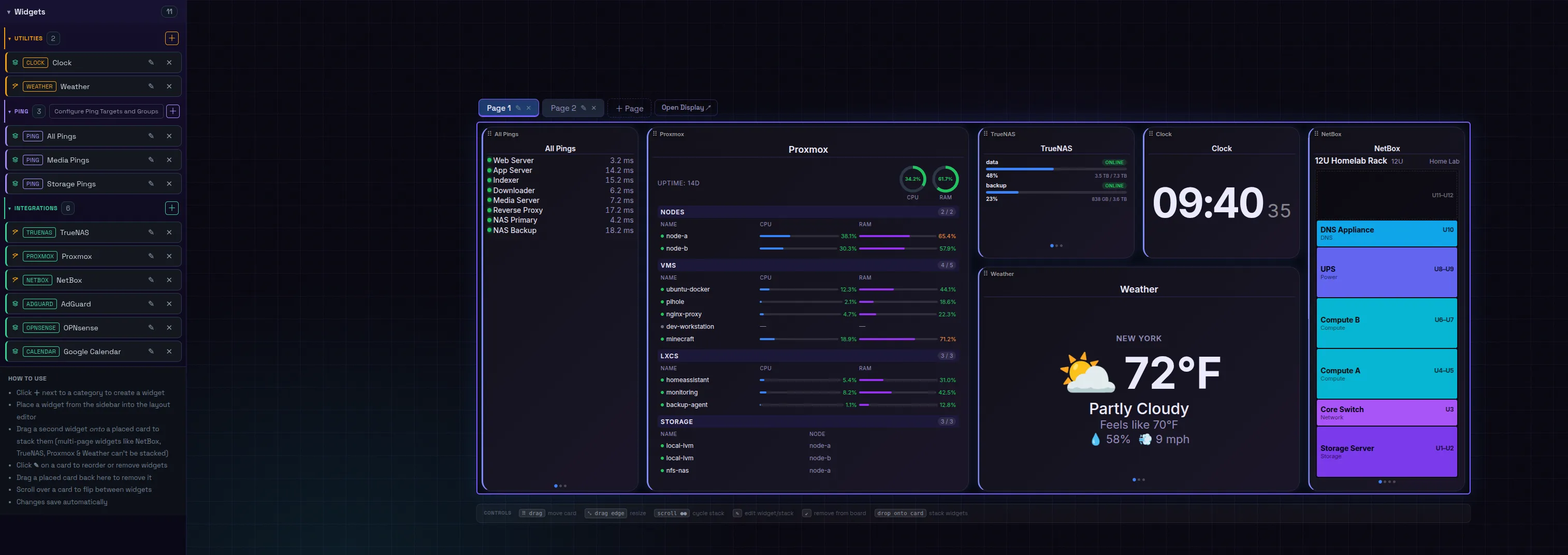Collapse the Integrations category
The image size is (1568, 555).
(10, 208)
